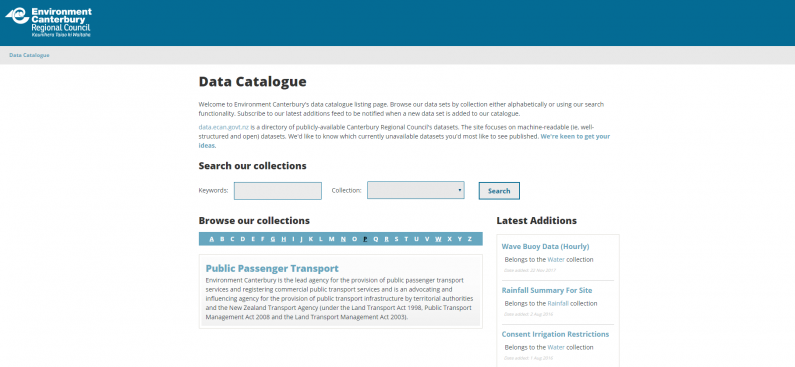
Task: Choose letter Z in the browse bar
Action: coord(470,239)
